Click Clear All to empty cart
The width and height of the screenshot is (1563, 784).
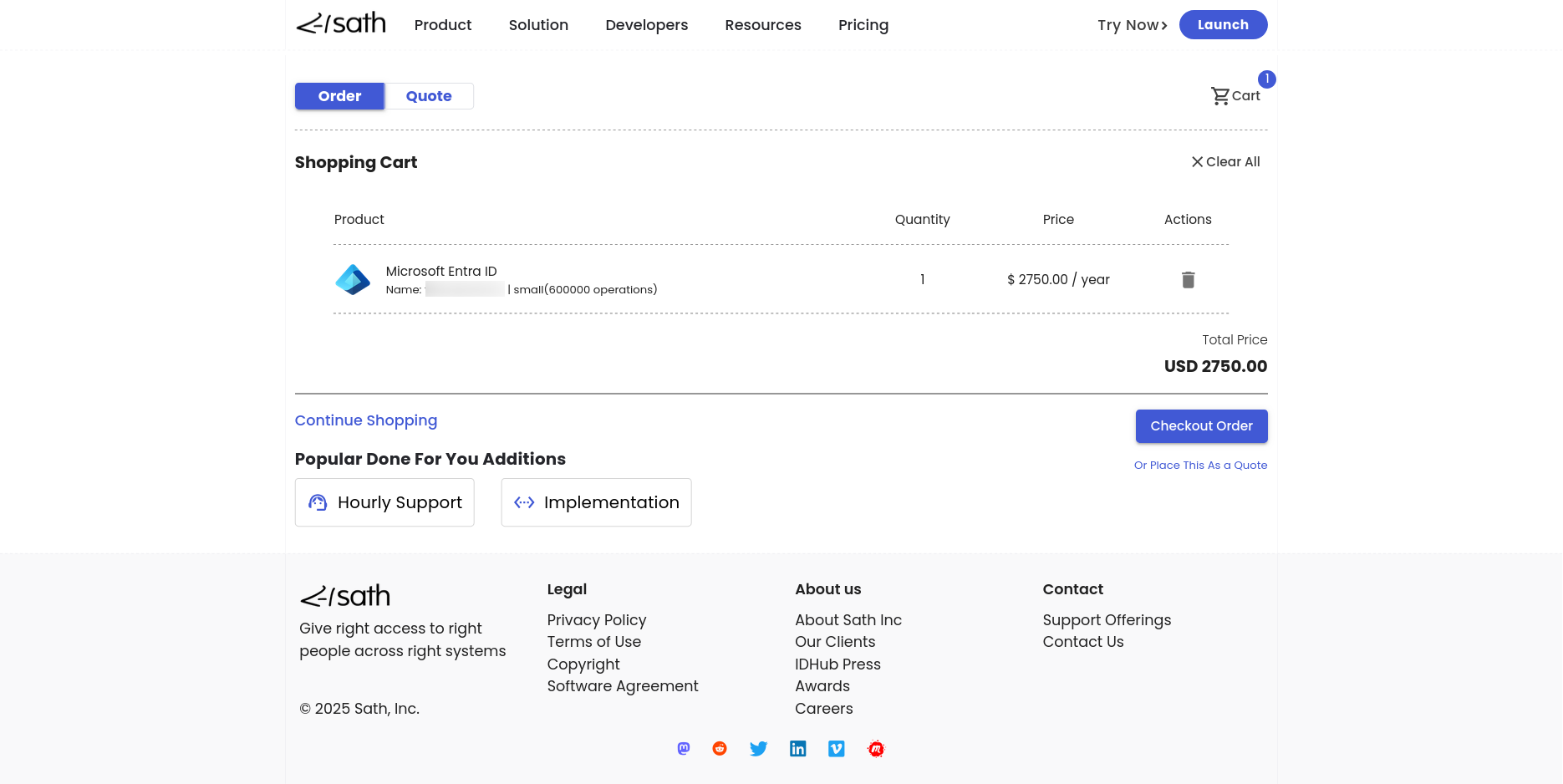1225,162
